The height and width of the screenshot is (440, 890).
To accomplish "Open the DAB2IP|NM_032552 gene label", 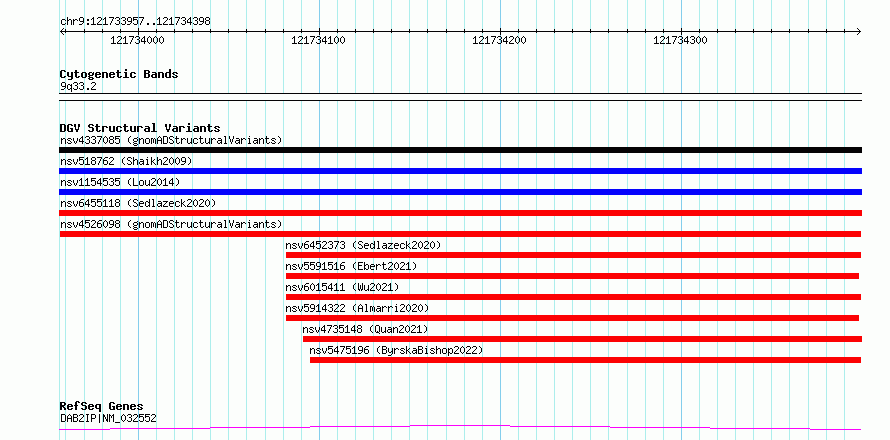I will (108, 418).
